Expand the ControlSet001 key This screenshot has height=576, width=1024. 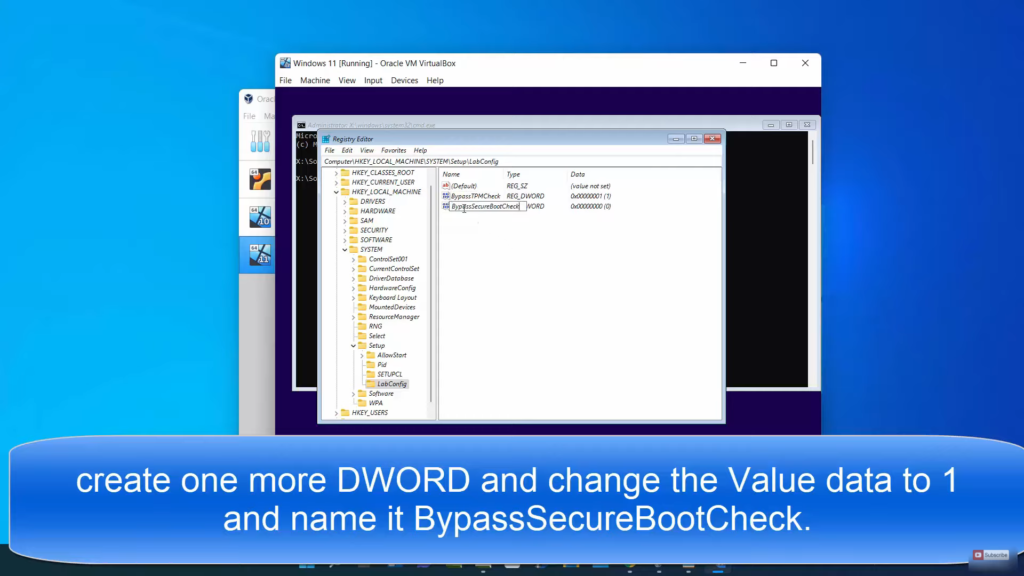click(353, 259)
